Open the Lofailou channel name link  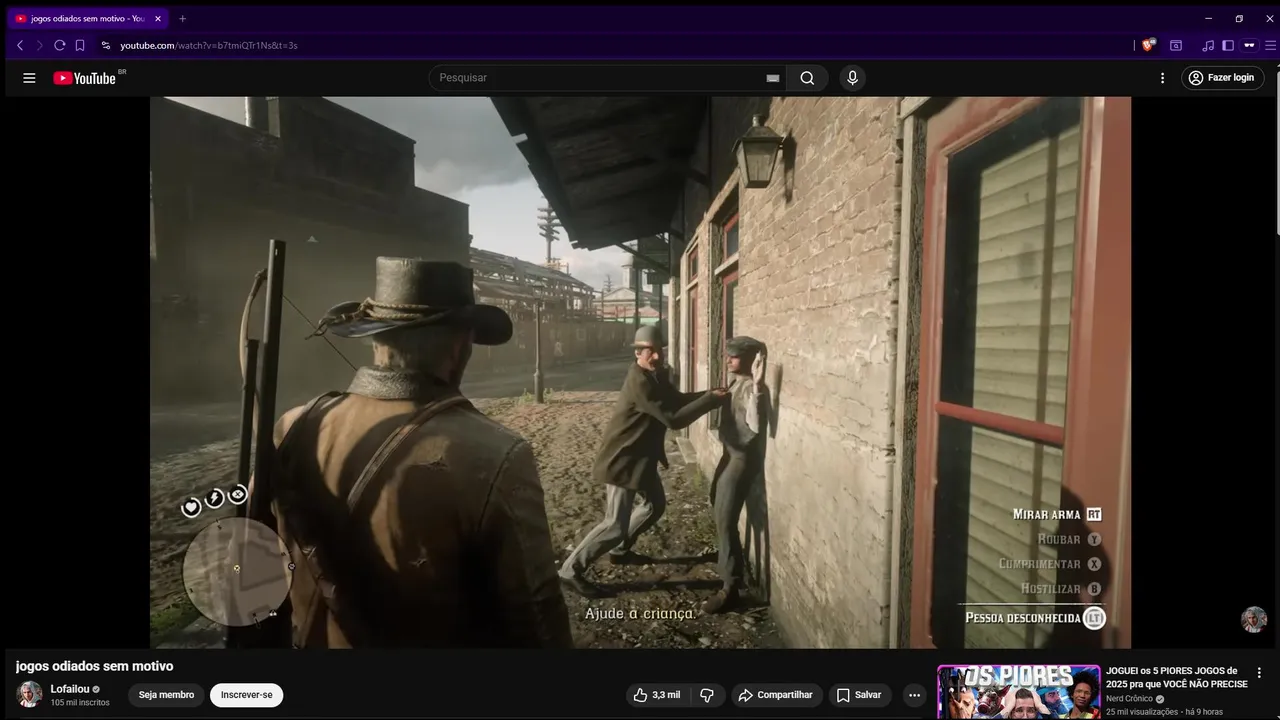[70, 689]
